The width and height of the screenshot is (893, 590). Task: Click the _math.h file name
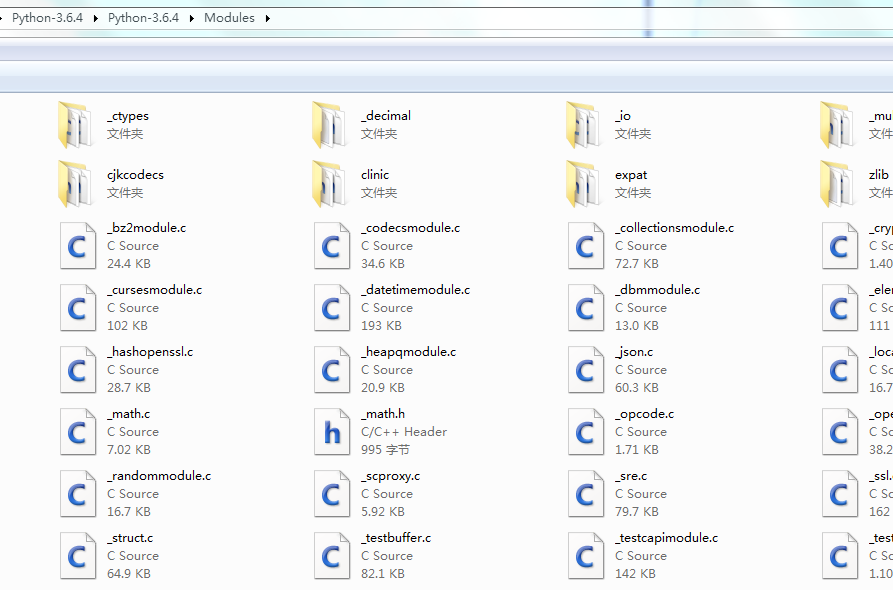(x=383, y=414)
